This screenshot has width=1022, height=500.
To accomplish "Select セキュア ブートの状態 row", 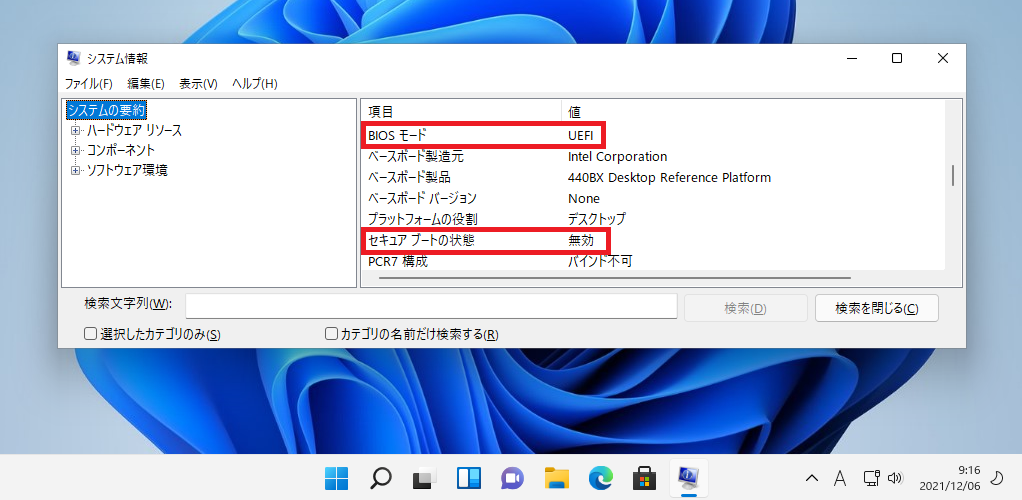I will point(652,240).
